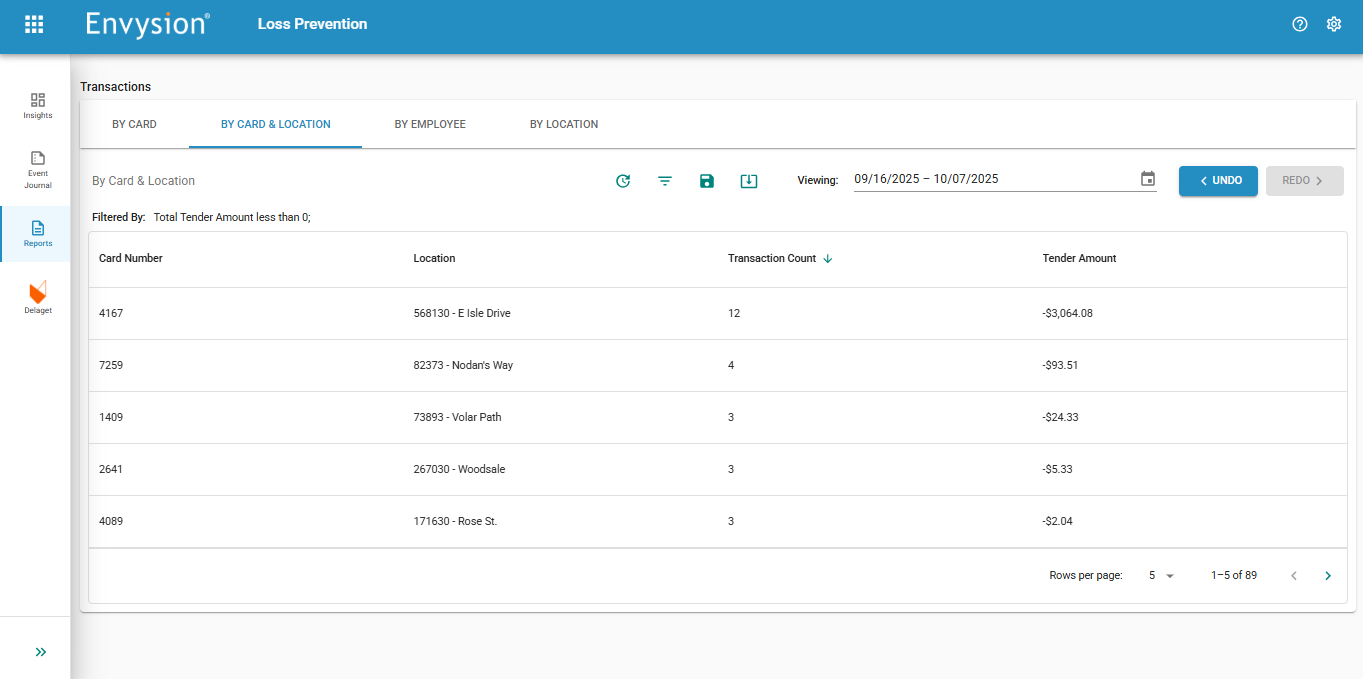Viewport: 1363px width, 679px height.
Task: Open the app launcher grid menu
Action: click(34, 24)
